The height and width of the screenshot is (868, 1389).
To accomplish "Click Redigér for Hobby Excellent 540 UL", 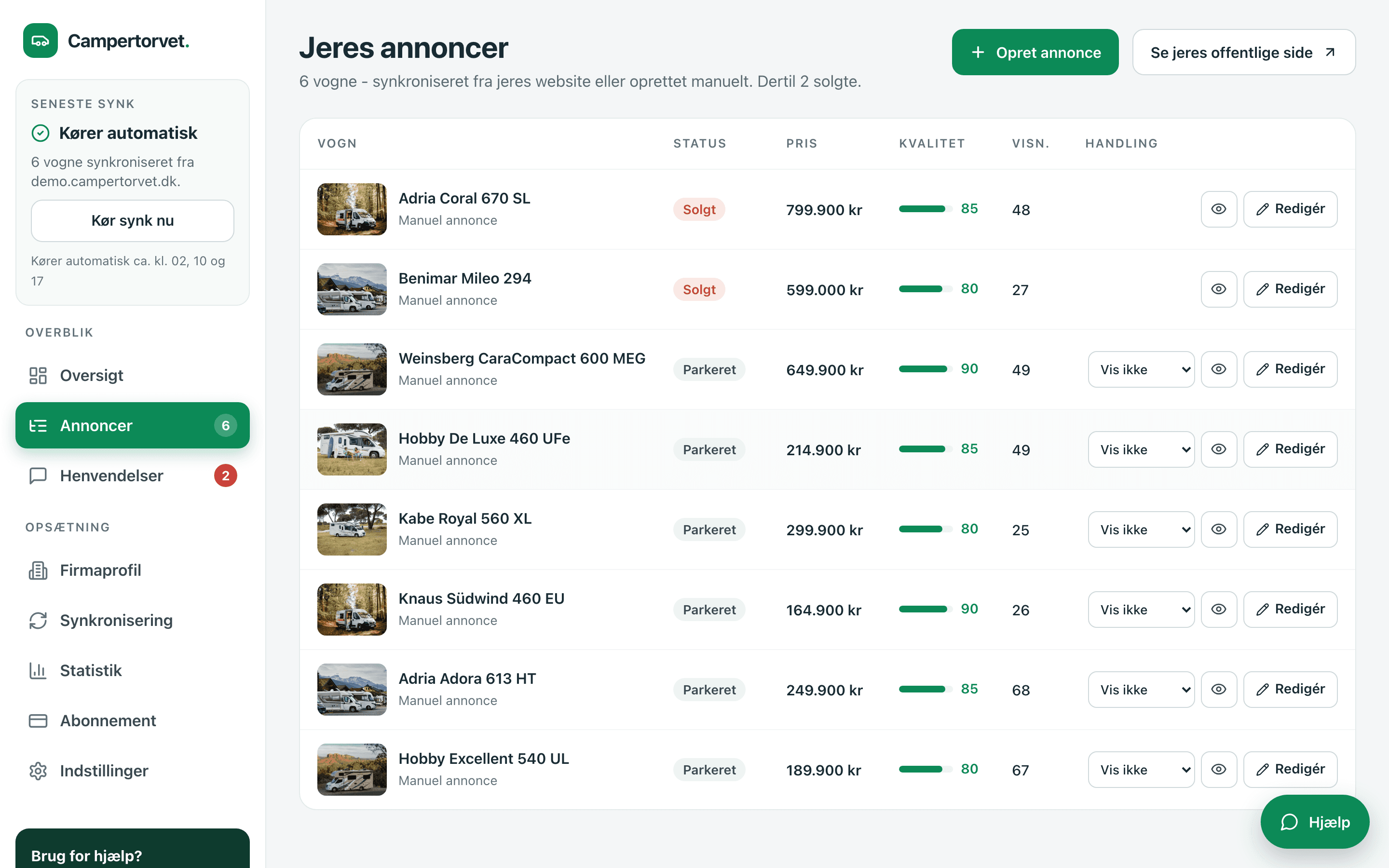I will coord(1290,770).
